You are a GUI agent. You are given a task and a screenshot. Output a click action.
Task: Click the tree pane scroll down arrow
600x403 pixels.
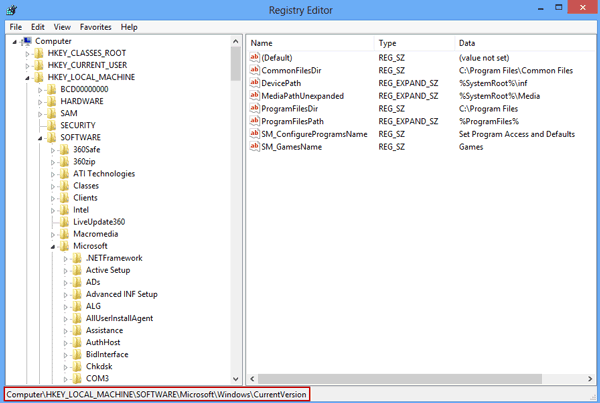236,379
